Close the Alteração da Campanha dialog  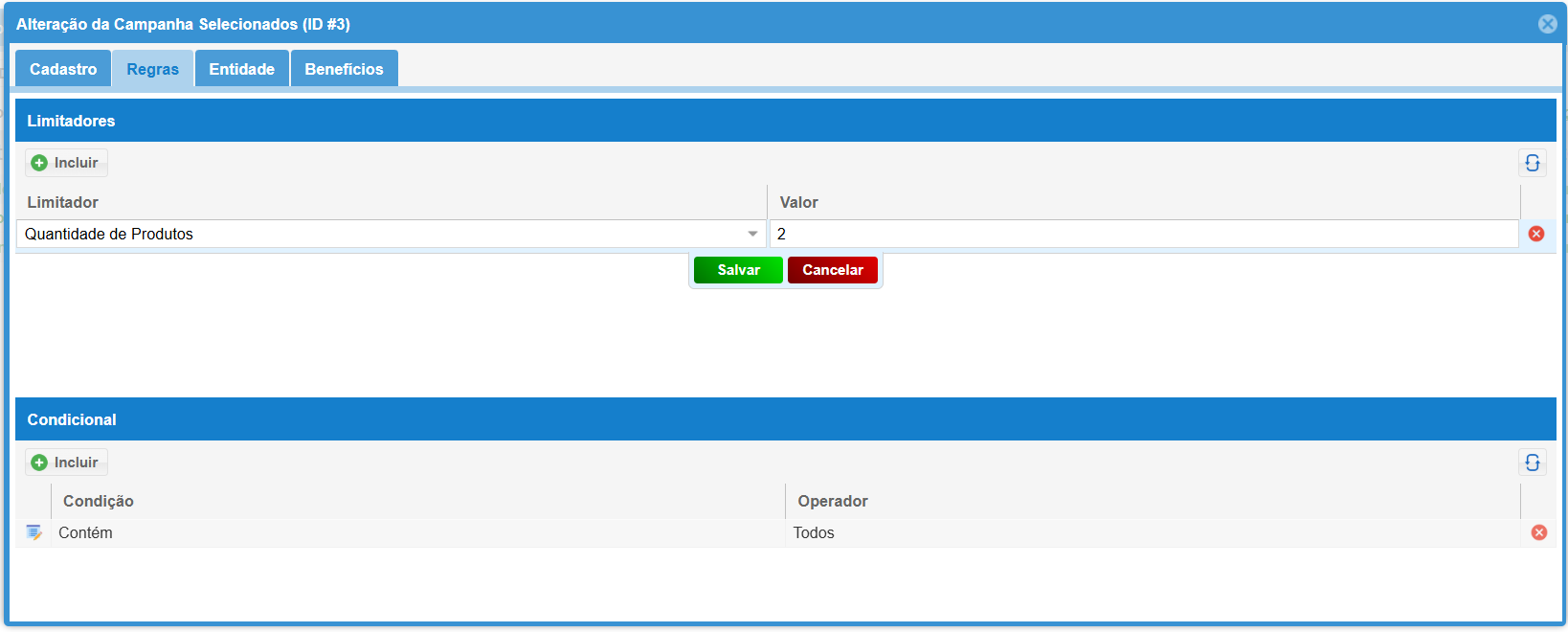[x=1547, y=24]
